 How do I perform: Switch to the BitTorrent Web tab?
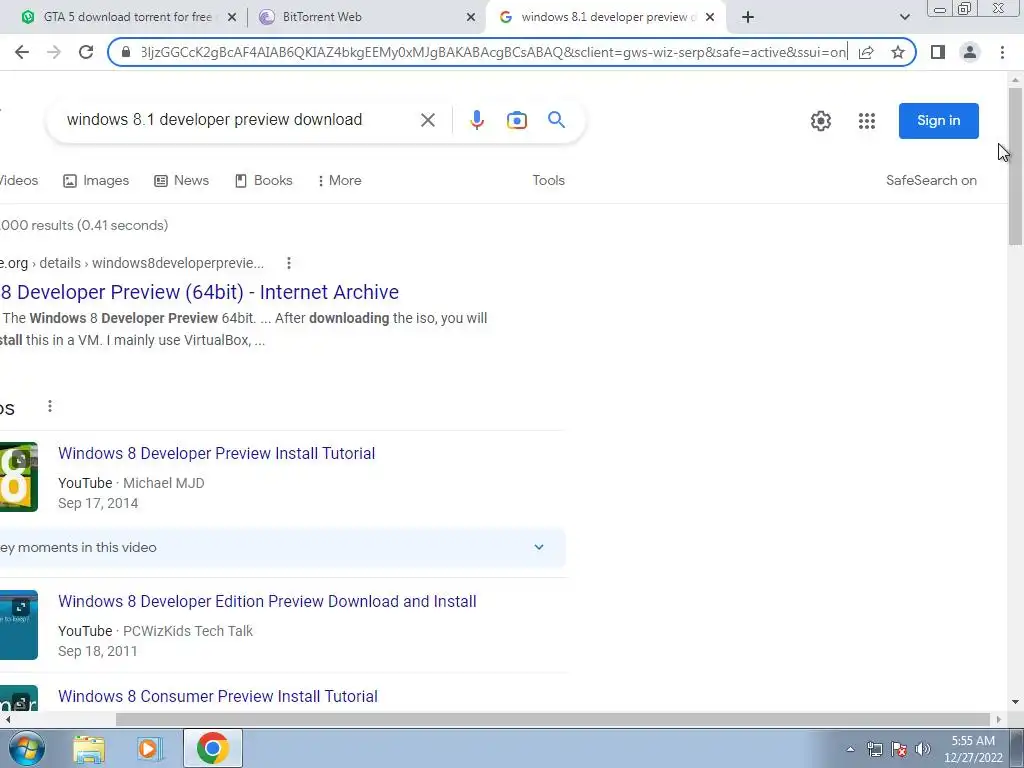322,17
